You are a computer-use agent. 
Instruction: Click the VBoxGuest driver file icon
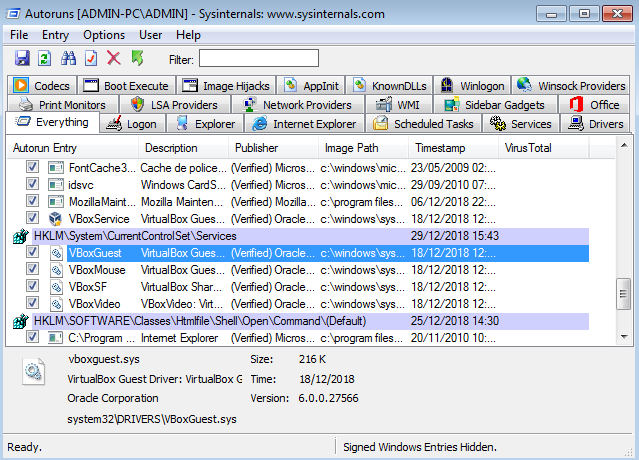[x=56, y=253]
